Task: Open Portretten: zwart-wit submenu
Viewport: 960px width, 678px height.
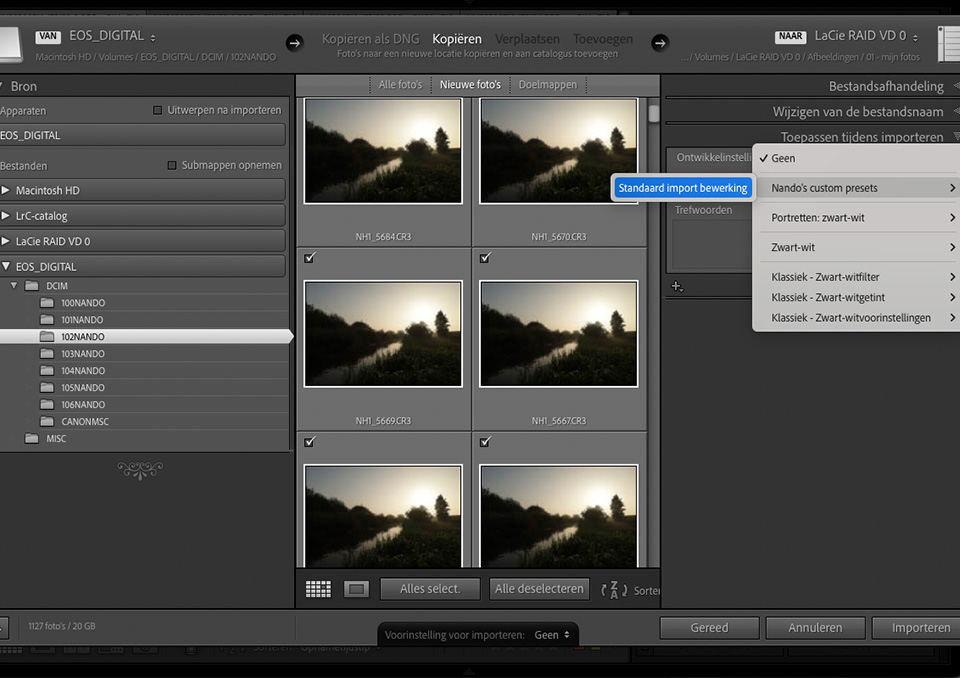Action: [857, 217]
